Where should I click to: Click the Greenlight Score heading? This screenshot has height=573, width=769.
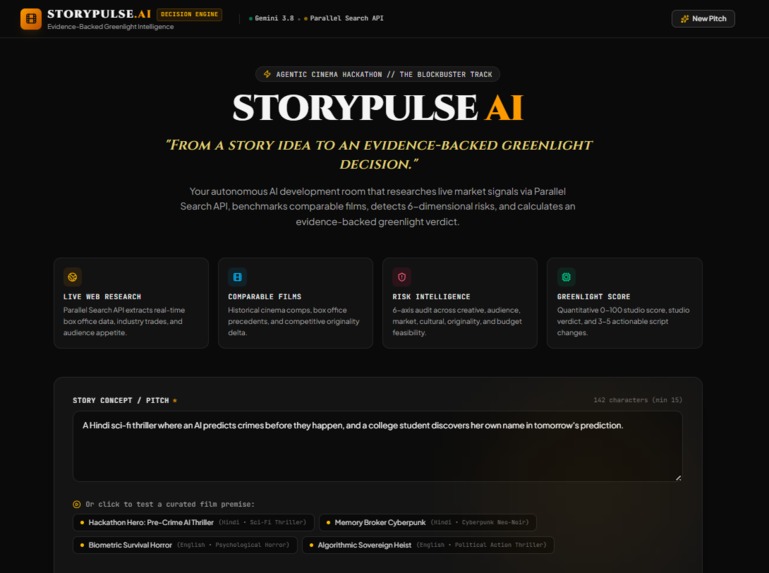593,297
